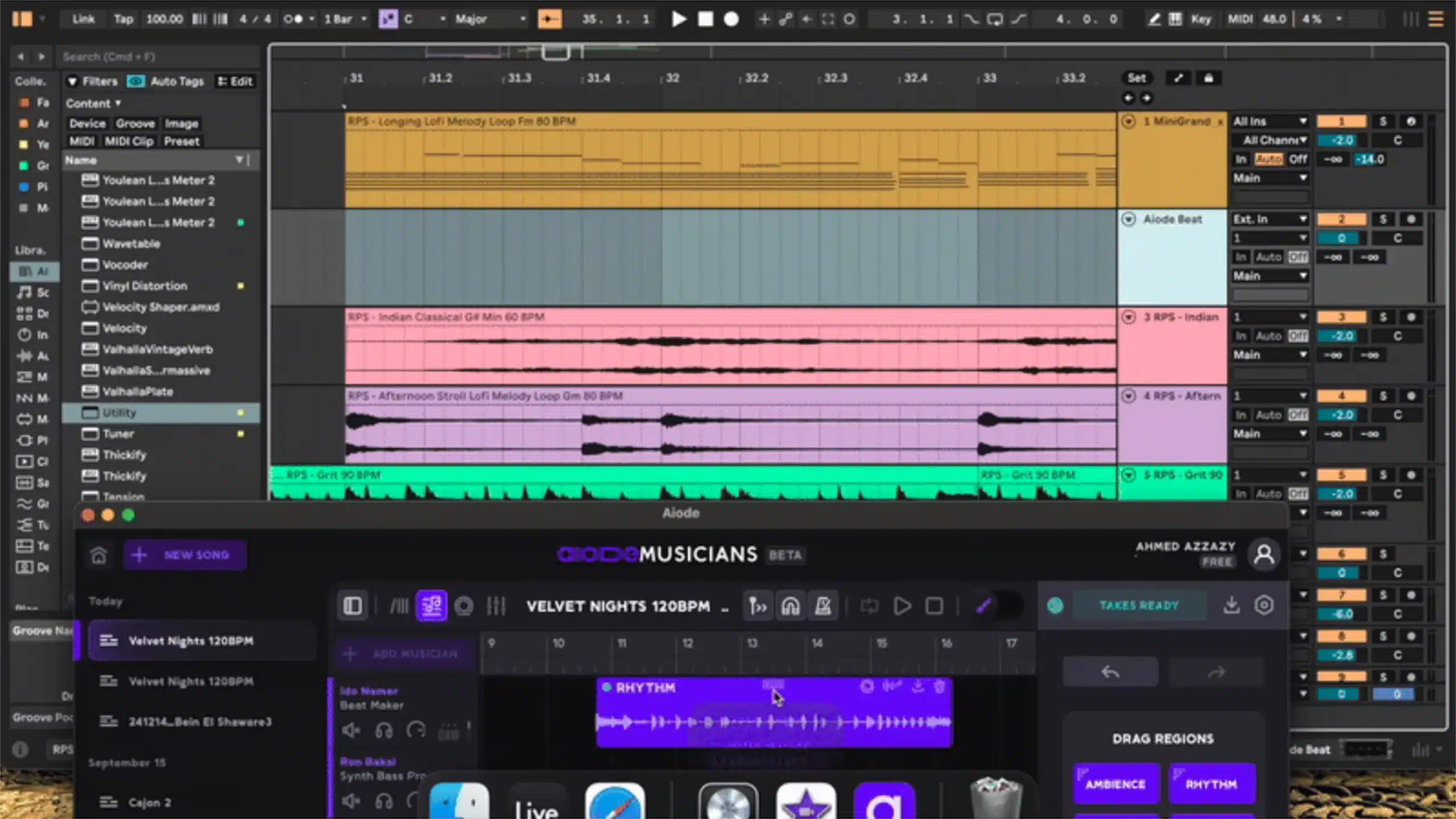Open Key mapping mode
Viewport: 1456px width, 819px height.
tap(1201, 19)
